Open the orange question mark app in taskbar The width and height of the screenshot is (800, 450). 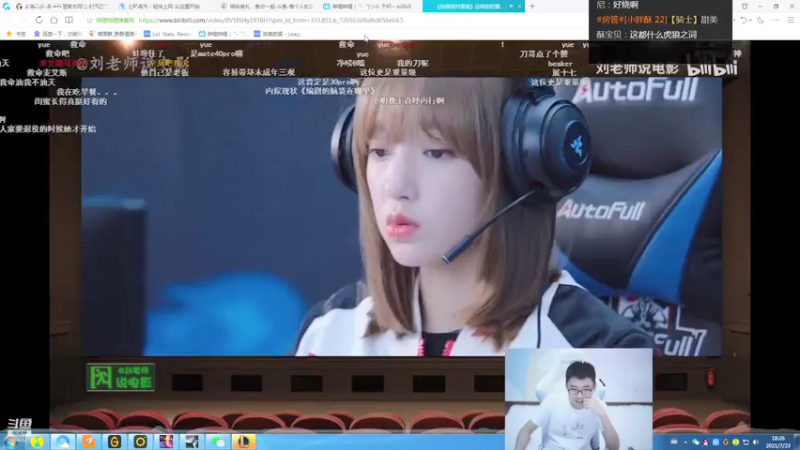[89, 441]
